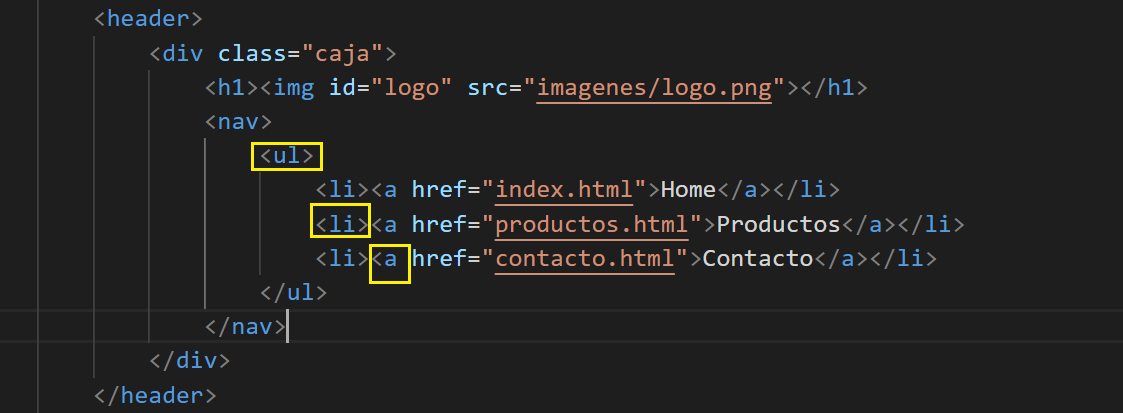Click the Home anchor text

pos(688,189)
